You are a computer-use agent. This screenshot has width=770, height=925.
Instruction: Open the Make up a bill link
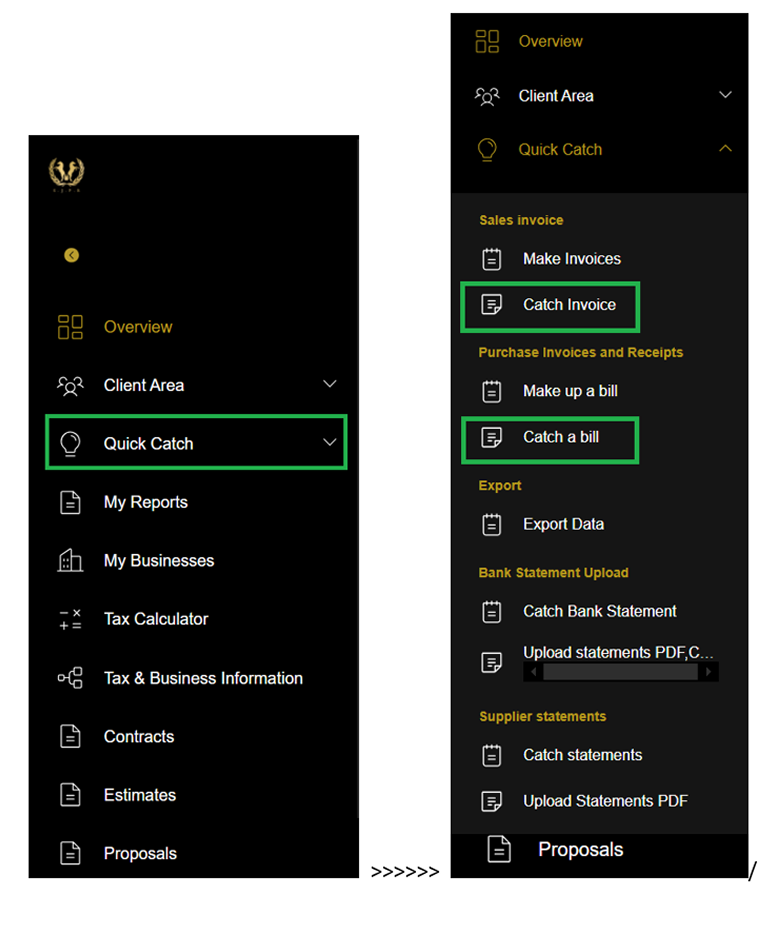point(570,391)
